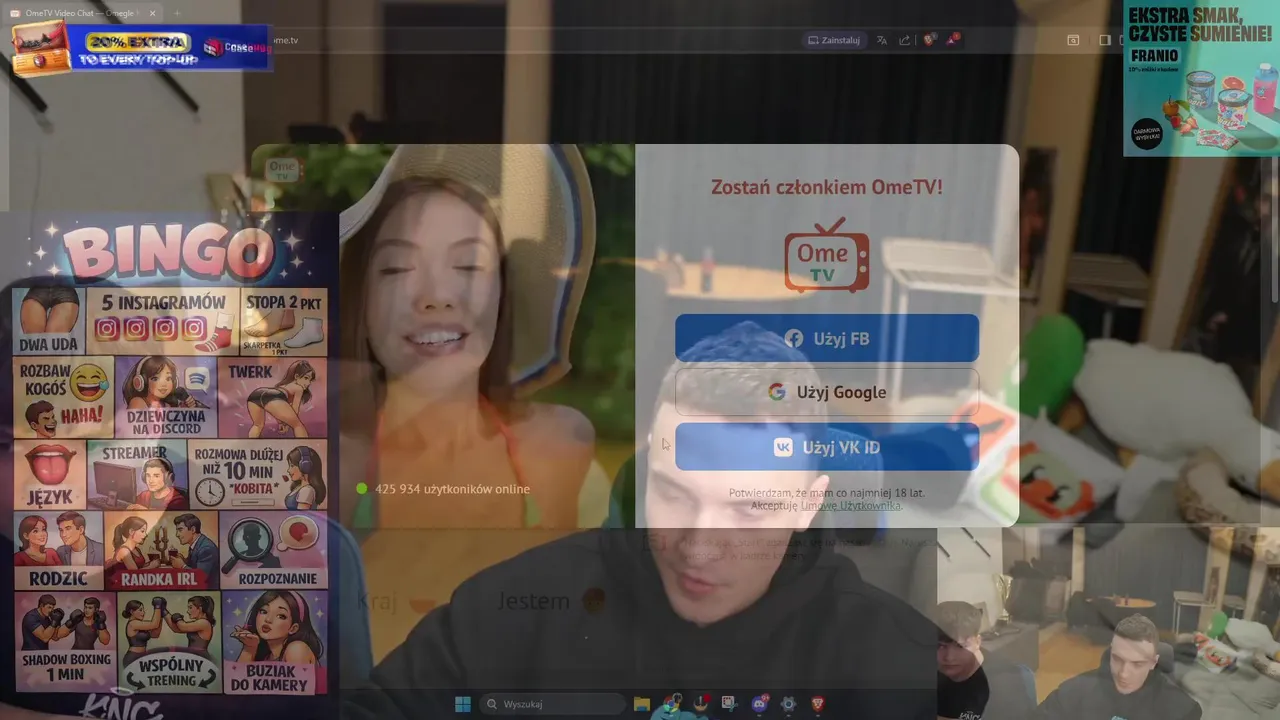The image size is (1280, 720).
Task: Click the TWERK bingo tile
Action: click(x=272, y=397)
